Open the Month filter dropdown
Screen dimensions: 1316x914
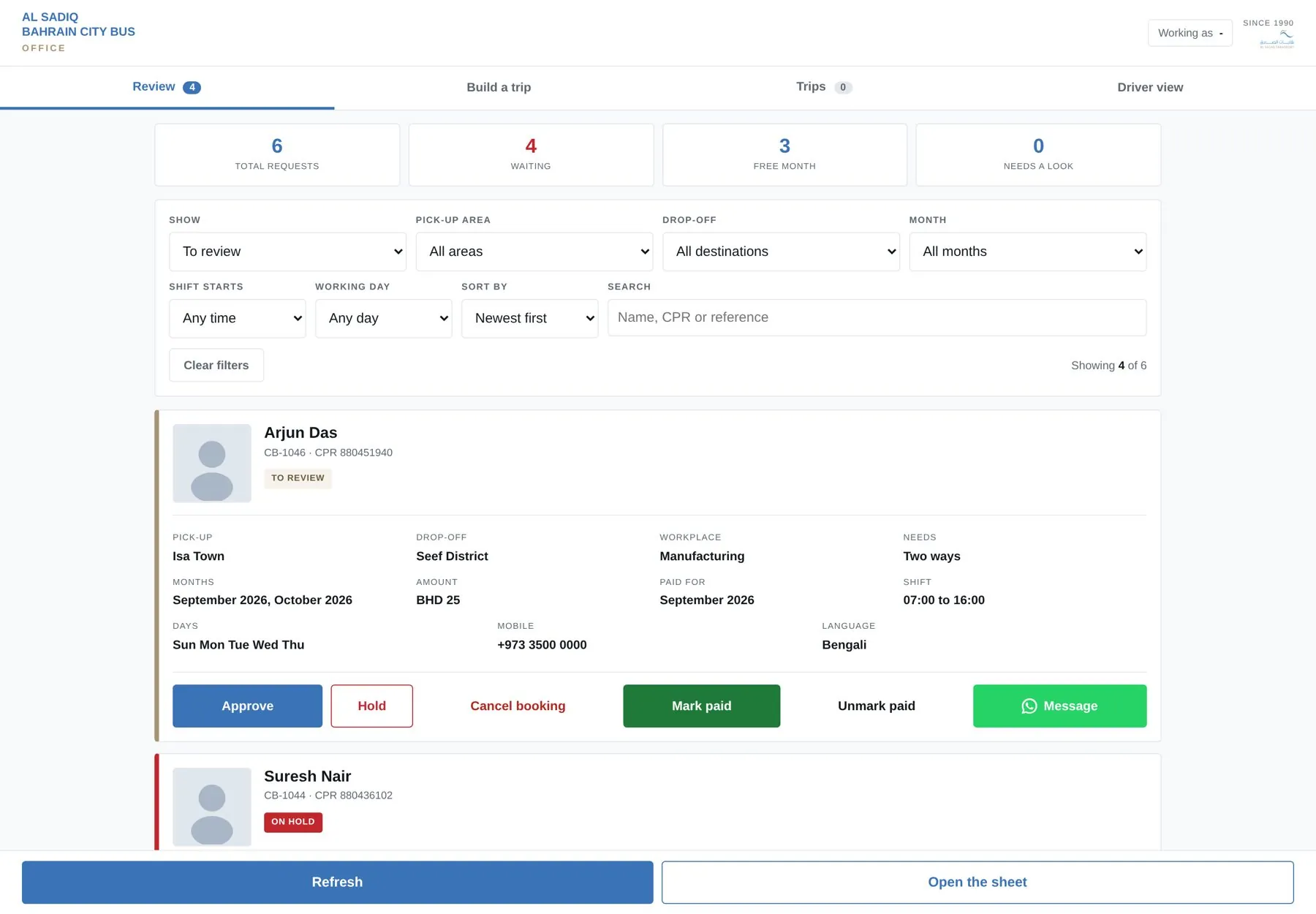click(1028, 252)
